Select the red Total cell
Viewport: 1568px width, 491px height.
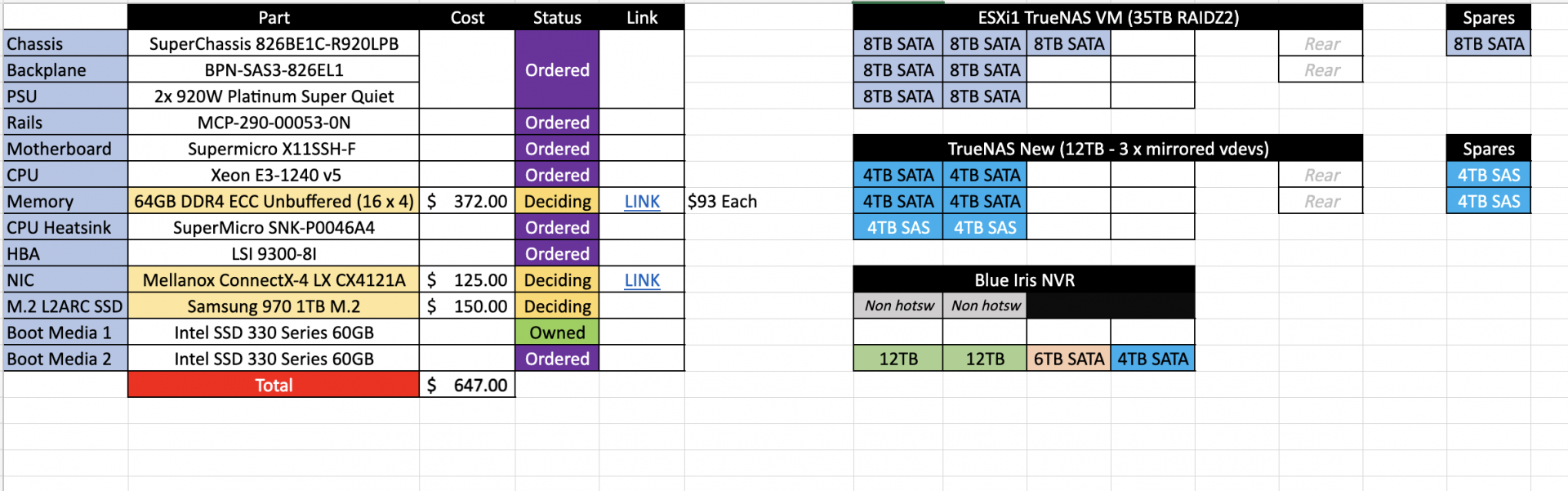click(x=274, y=385)
